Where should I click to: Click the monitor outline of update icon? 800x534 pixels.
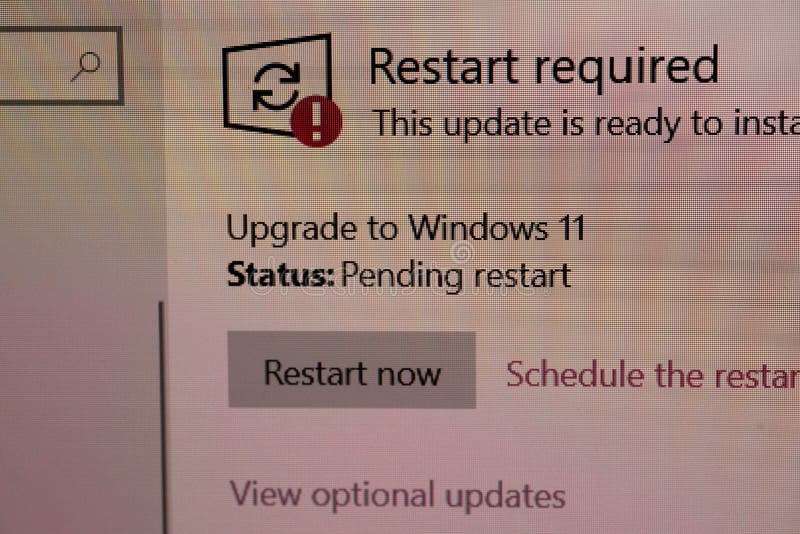[278, 85]
